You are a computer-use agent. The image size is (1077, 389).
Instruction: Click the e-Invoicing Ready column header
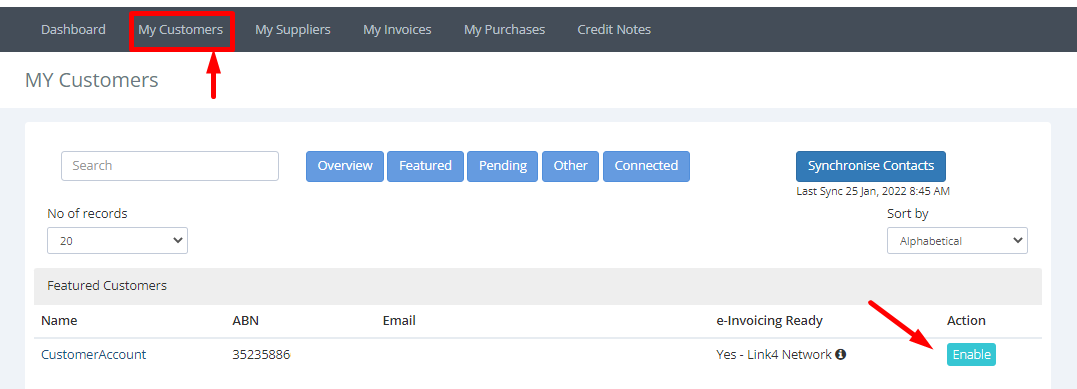coord(769,320)
